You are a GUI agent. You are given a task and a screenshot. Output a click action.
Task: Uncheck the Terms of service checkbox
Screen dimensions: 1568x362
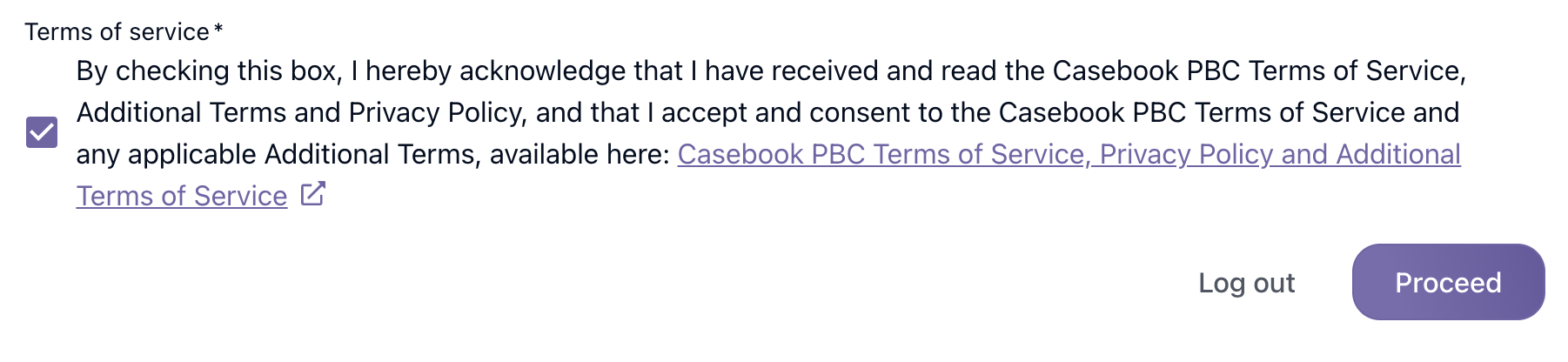tap(42, 132)
